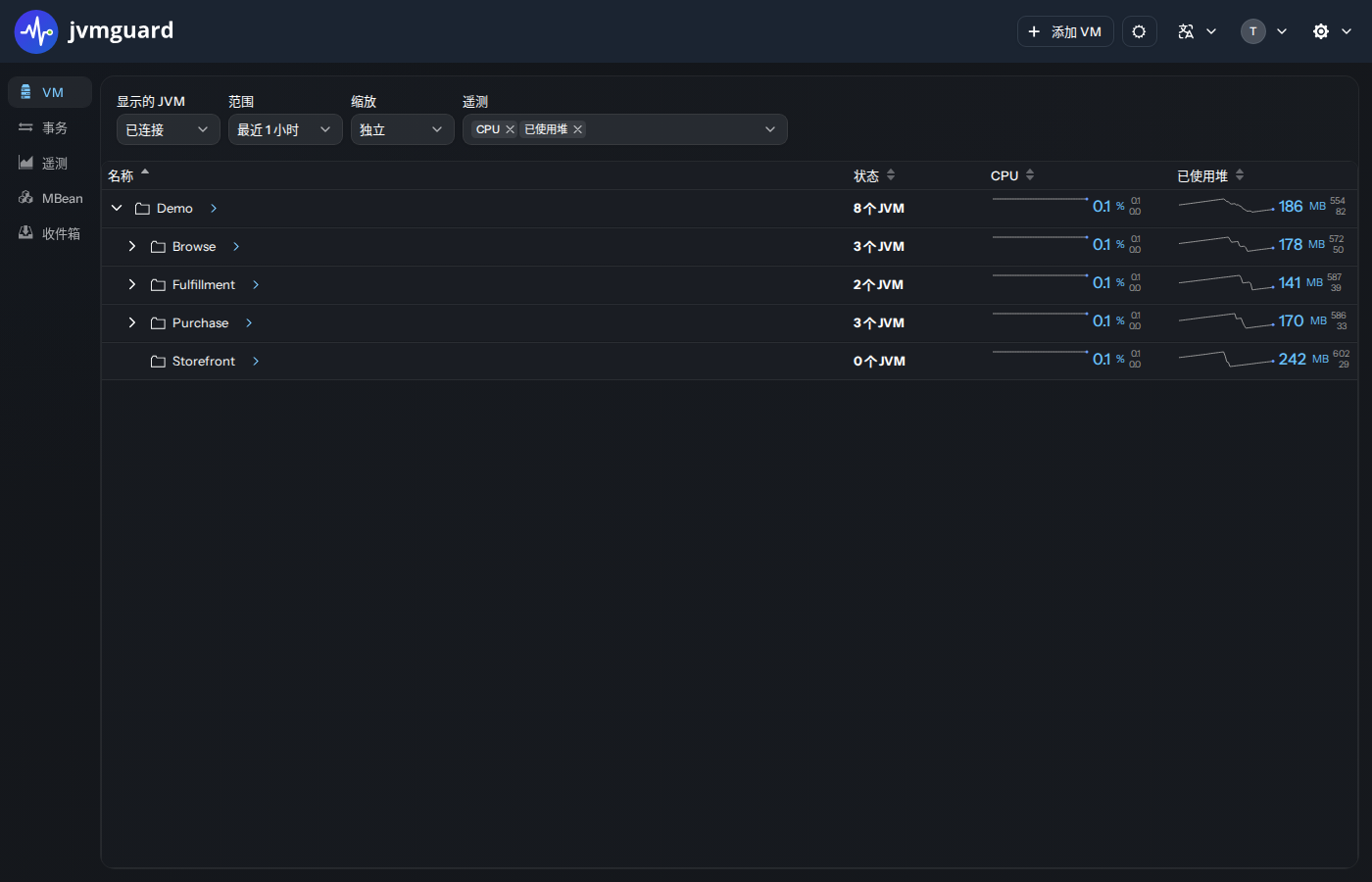Image resolution: width=1372 pixels, height=882 pixels.
Task: Click Storefront's heap sparkline chart
Action: (1226, 359)
